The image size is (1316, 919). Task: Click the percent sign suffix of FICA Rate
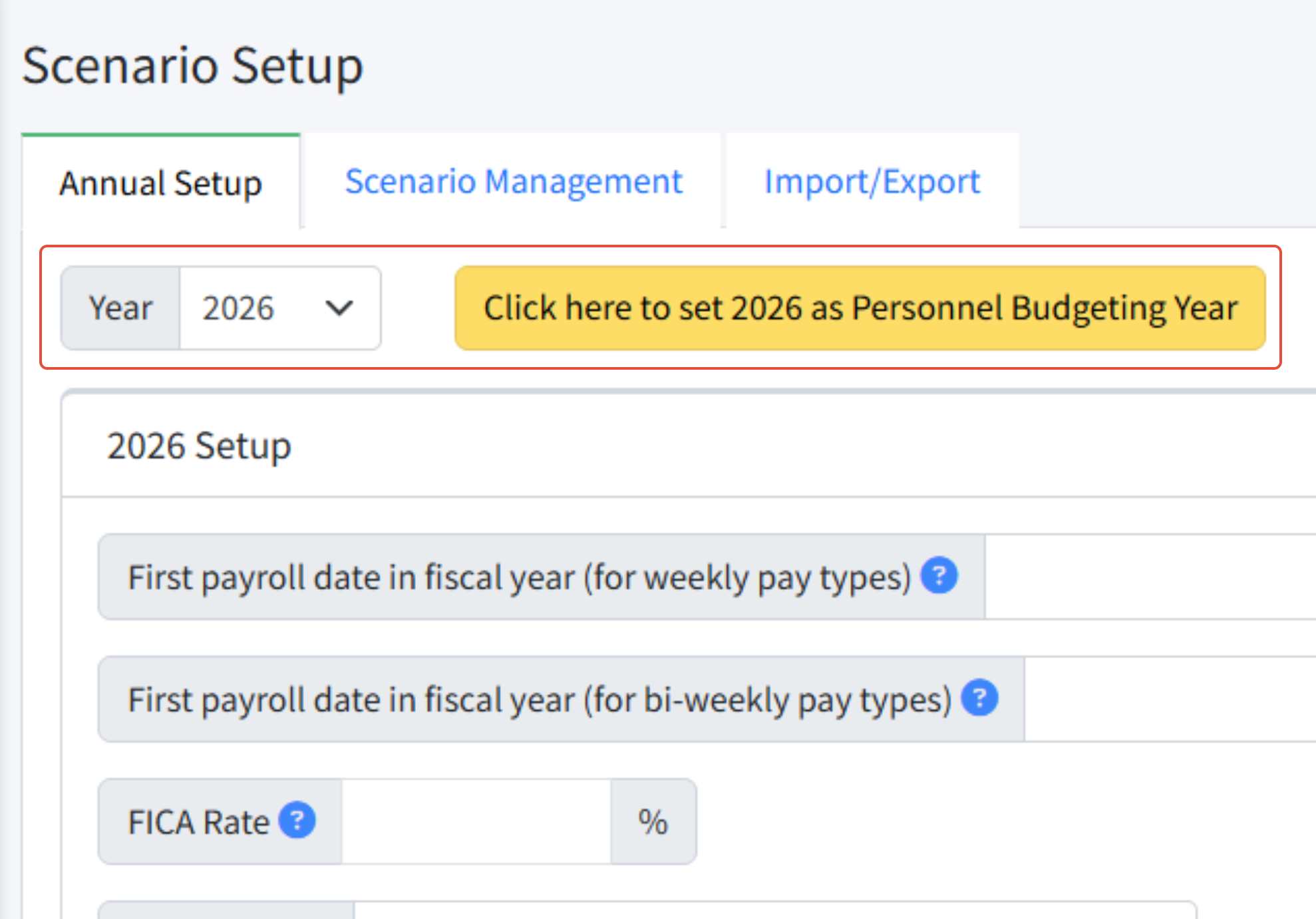[x=653, y=821]
